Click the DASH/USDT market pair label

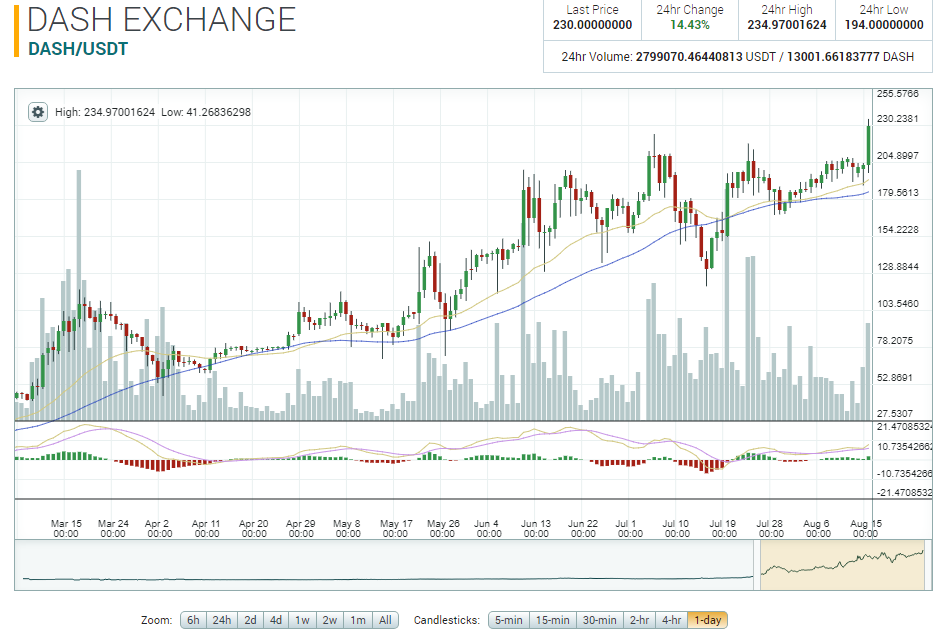(x=78, y=49)
